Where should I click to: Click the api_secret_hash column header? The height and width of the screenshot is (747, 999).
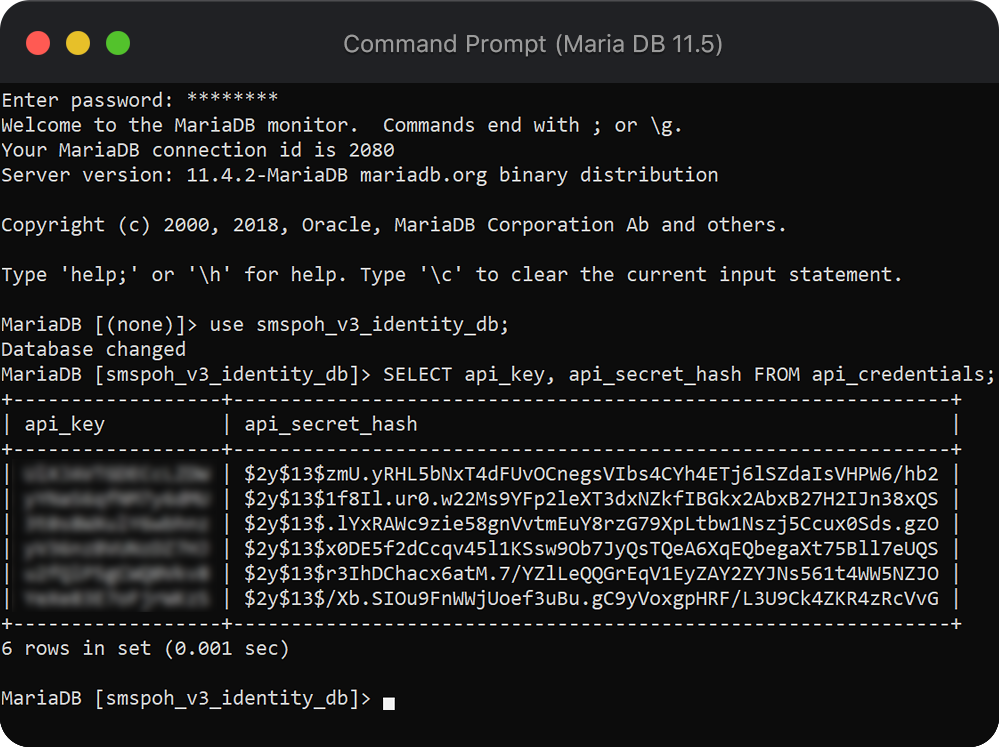(330, 425)
